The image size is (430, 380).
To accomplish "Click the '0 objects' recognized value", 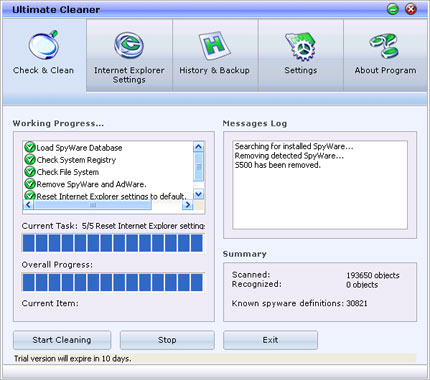I will tap(362, 285).
